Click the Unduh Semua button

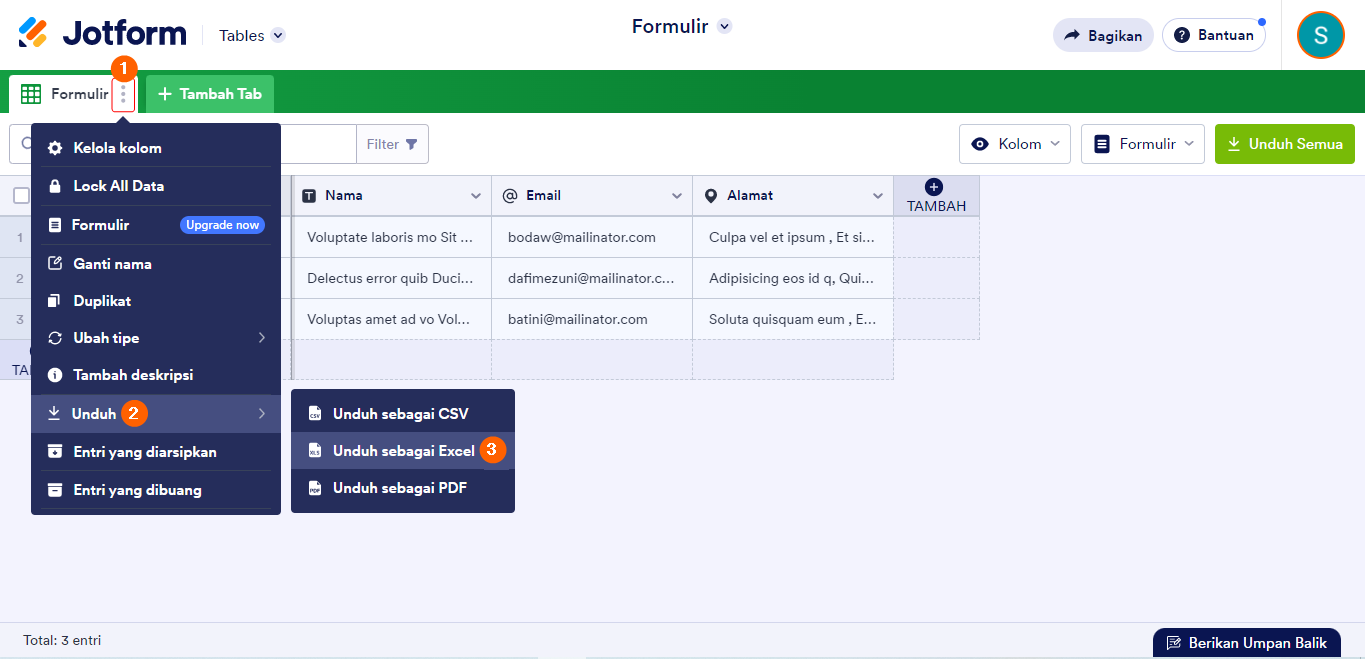[x=1284, y=144]
